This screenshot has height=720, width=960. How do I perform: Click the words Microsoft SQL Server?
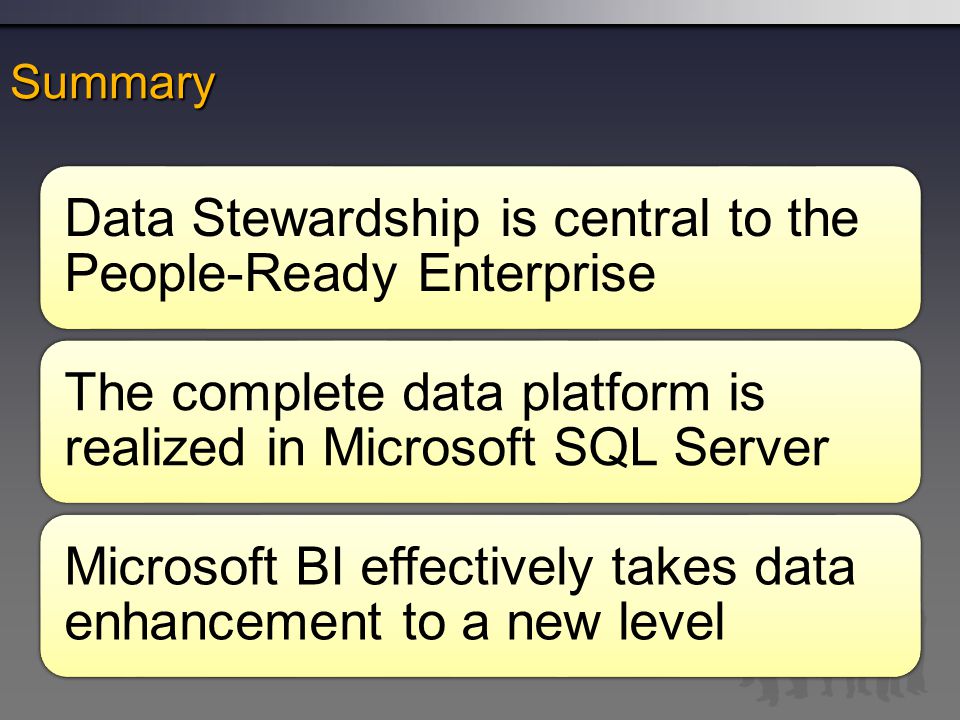click(576, 448)
